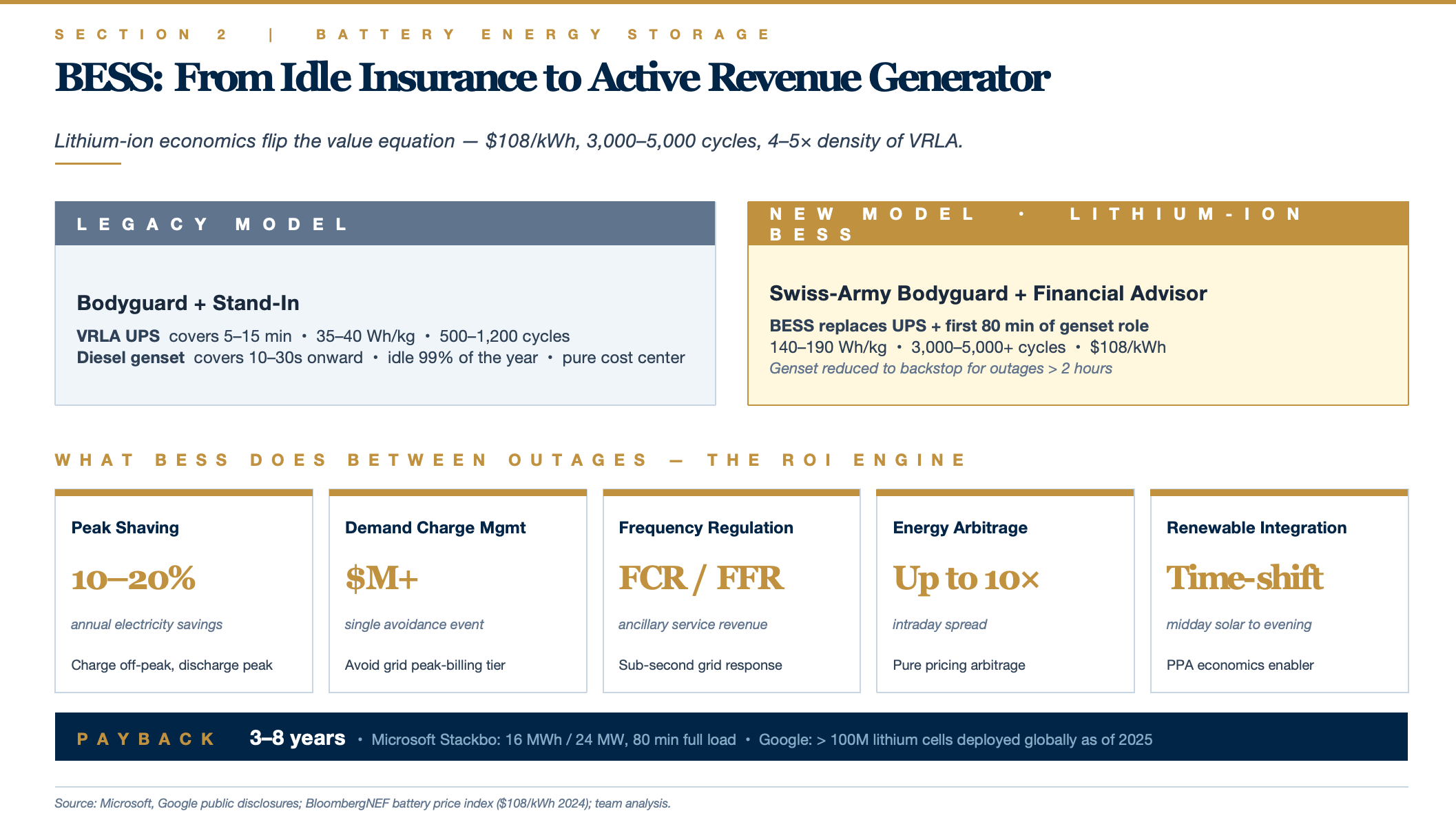Click the slide title about BESS
This screenshot has width=1456, height=820.
[x=551, y=77]
